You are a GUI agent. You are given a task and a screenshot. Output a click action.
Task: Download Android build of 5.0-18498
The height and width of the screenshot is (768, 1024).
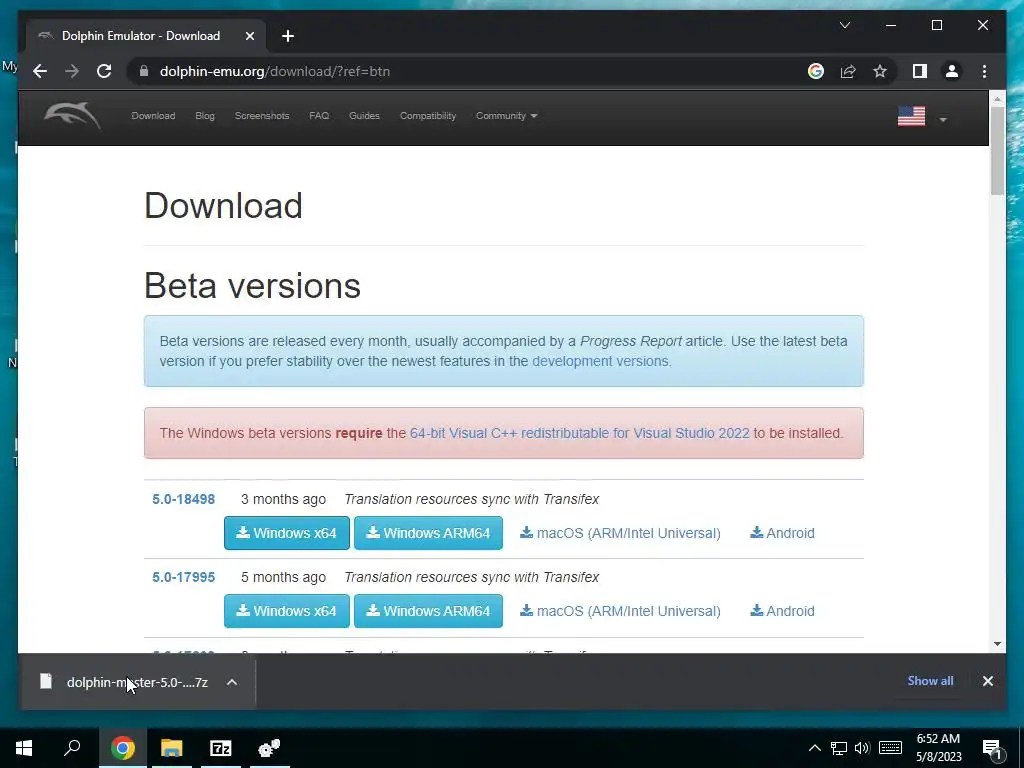coord(782,533)
